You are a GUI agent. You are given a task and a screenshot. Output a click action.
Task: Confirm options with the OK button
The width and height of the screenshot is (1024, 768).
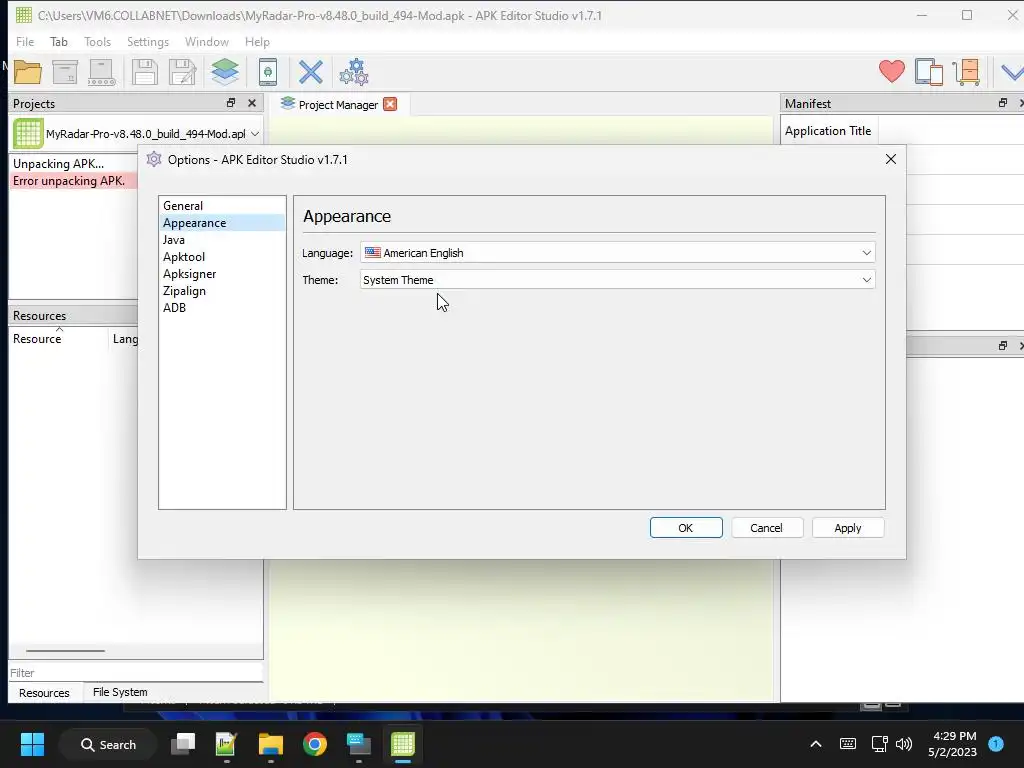pyautogui.click(x=686, y=528)
